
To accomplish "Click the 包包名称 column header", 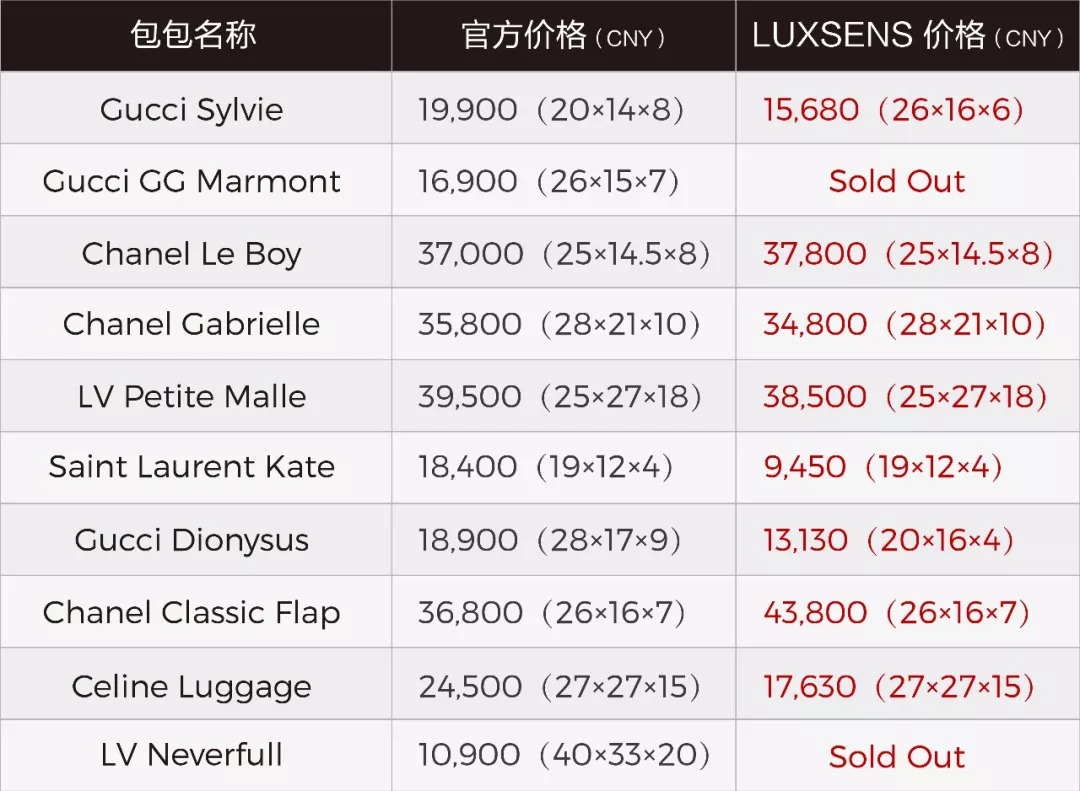I will [194, 36].
